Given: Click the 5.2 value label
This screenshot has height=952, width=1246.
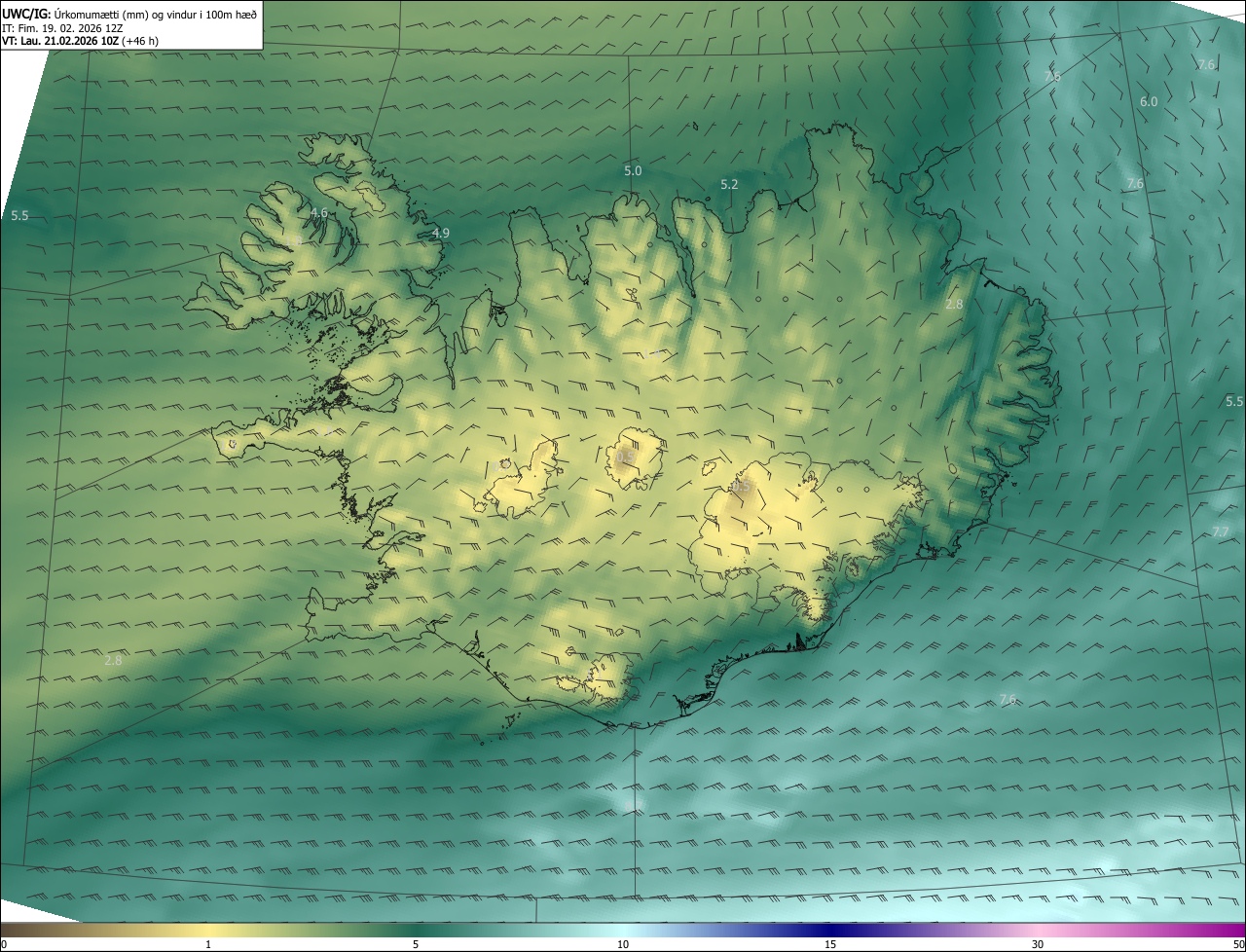Looking at the screenshot, I should (729, 184).
